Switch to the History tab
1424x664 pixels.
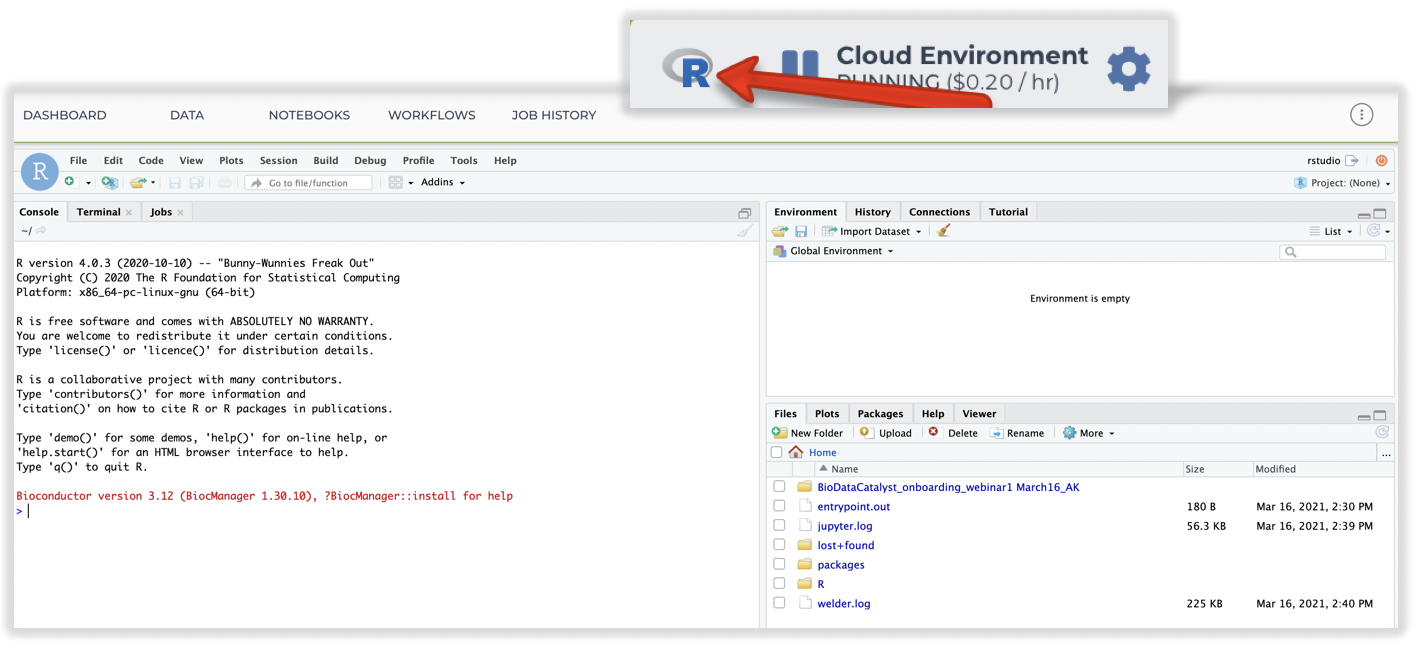tap(872, 212)
